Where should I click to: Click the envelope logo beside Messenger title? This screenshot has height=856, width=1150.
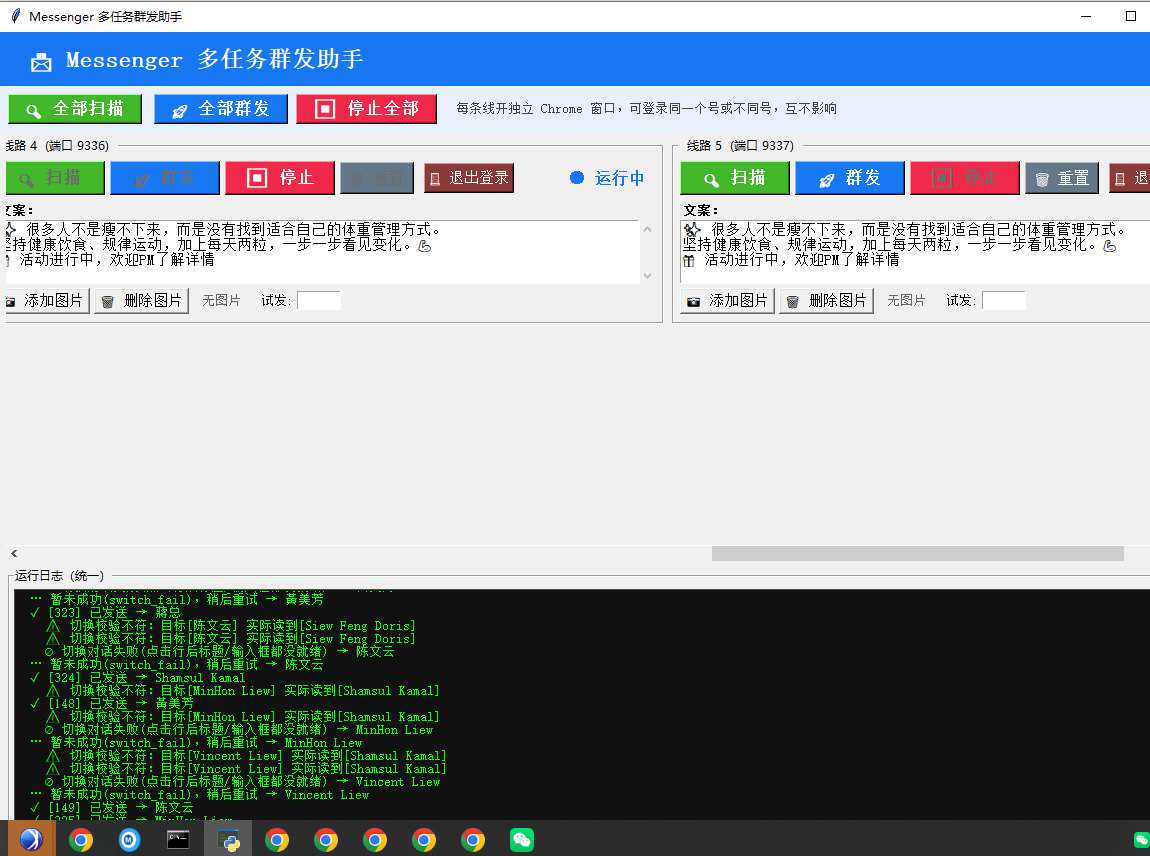point(41,62)
